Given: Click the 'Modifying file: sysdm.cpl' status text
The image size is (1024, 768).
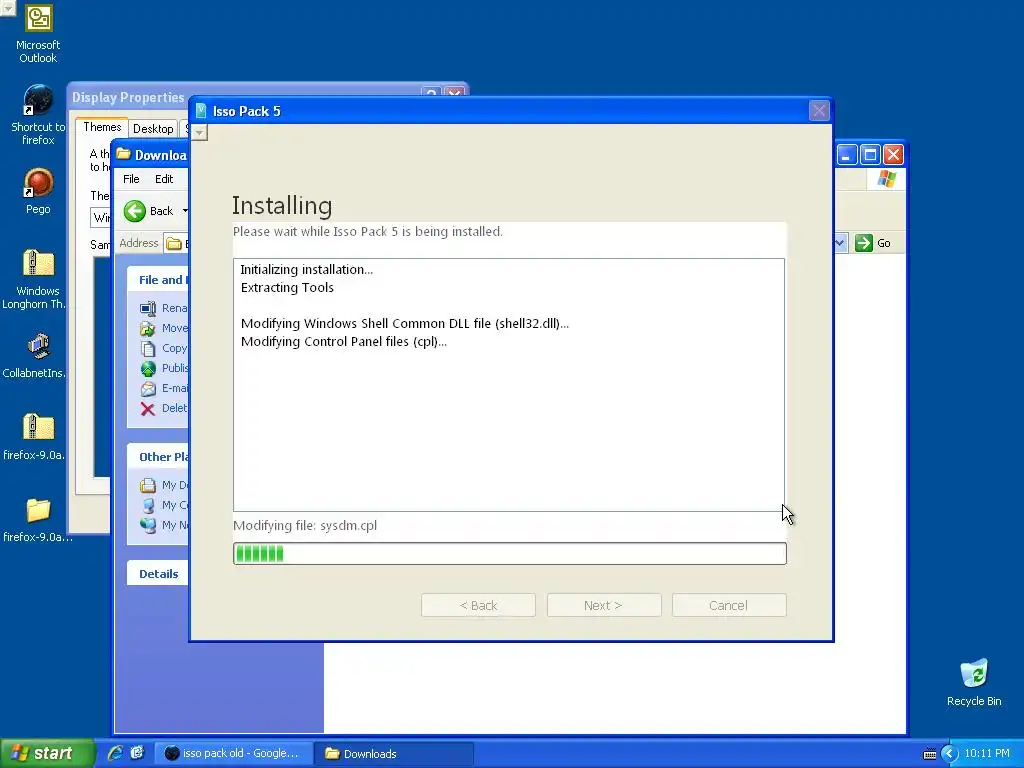Looking at the screenshot, I should pos(305,526).
